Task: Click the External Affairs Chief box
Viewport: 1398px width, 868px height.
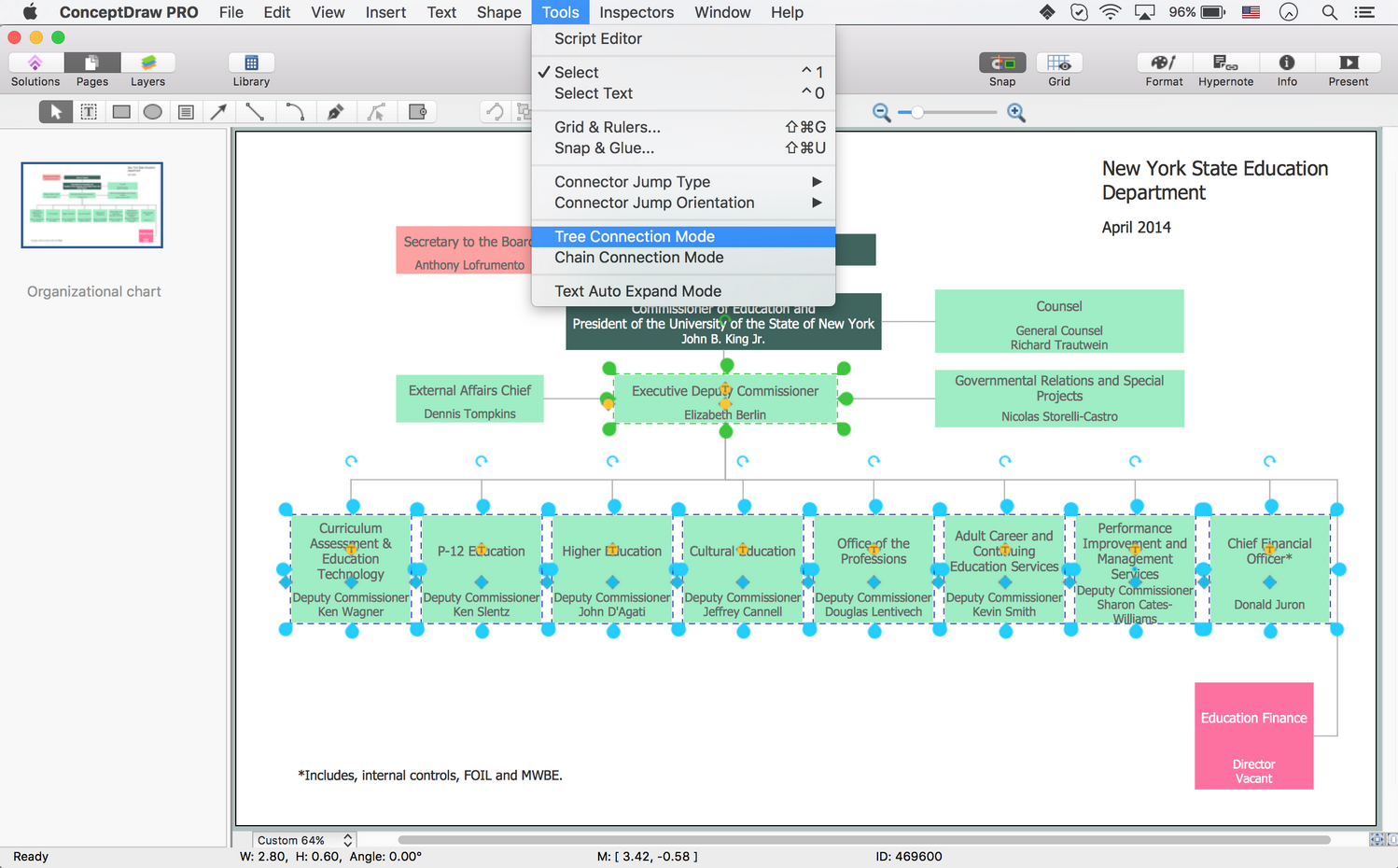Action: tap(469, 399)
